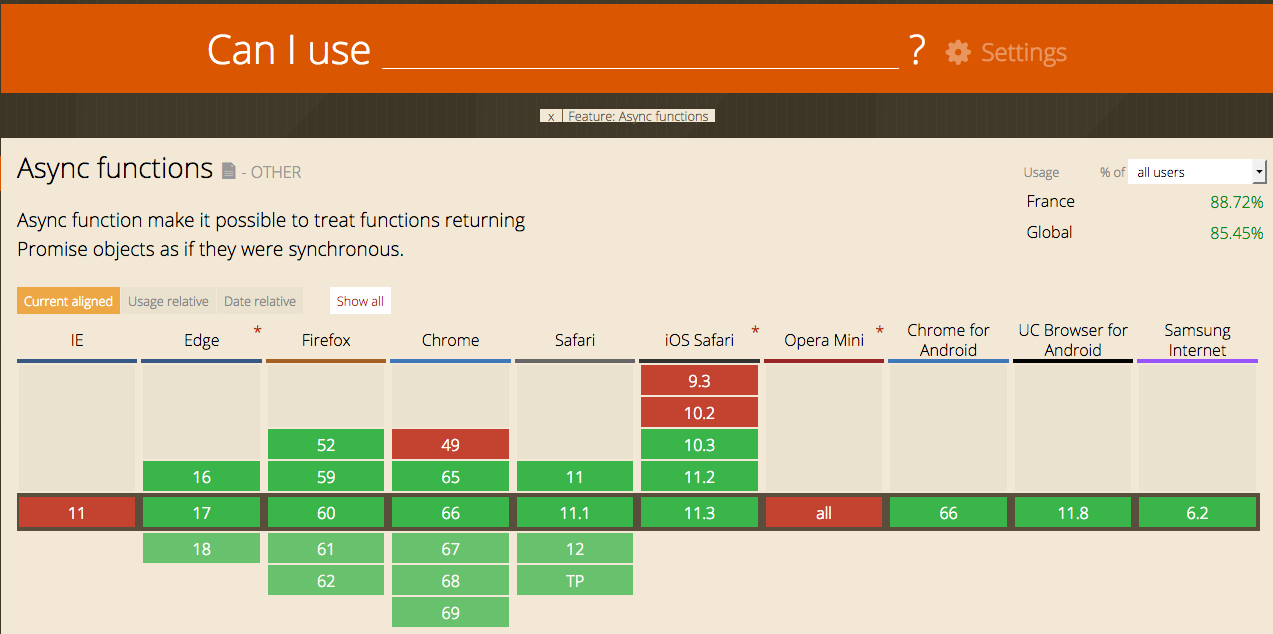Click the Safari browser column header

pyautogui.click(x=575, y=340)
